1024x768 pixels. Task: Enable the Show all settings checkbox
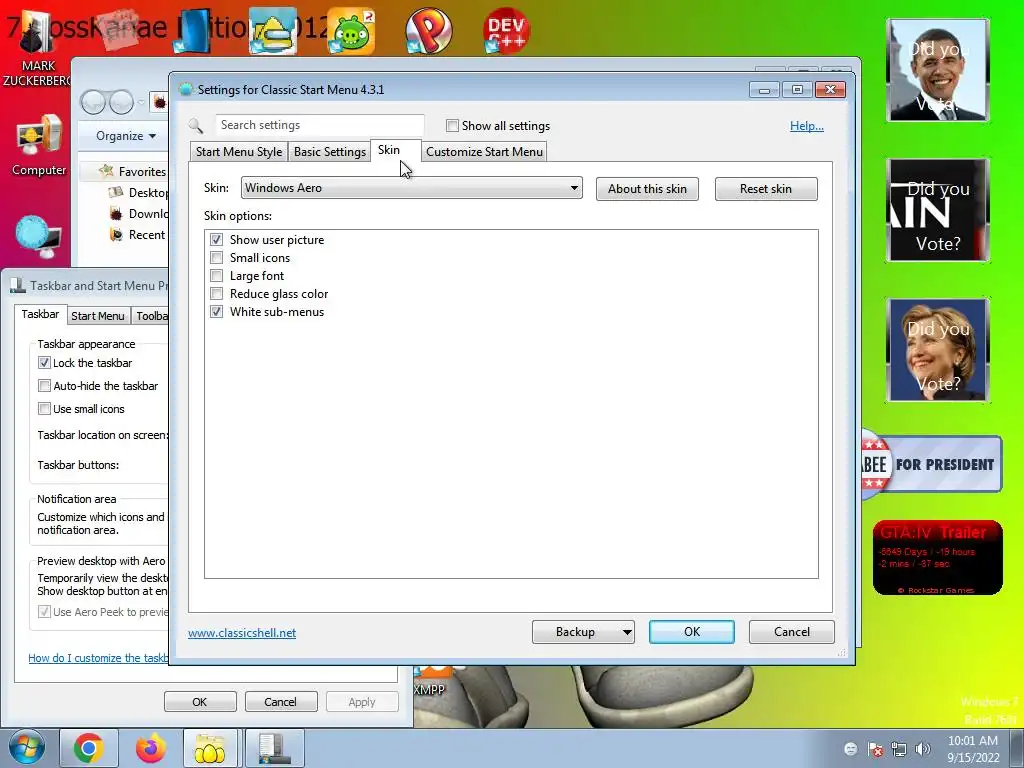[x=452, y=125]
